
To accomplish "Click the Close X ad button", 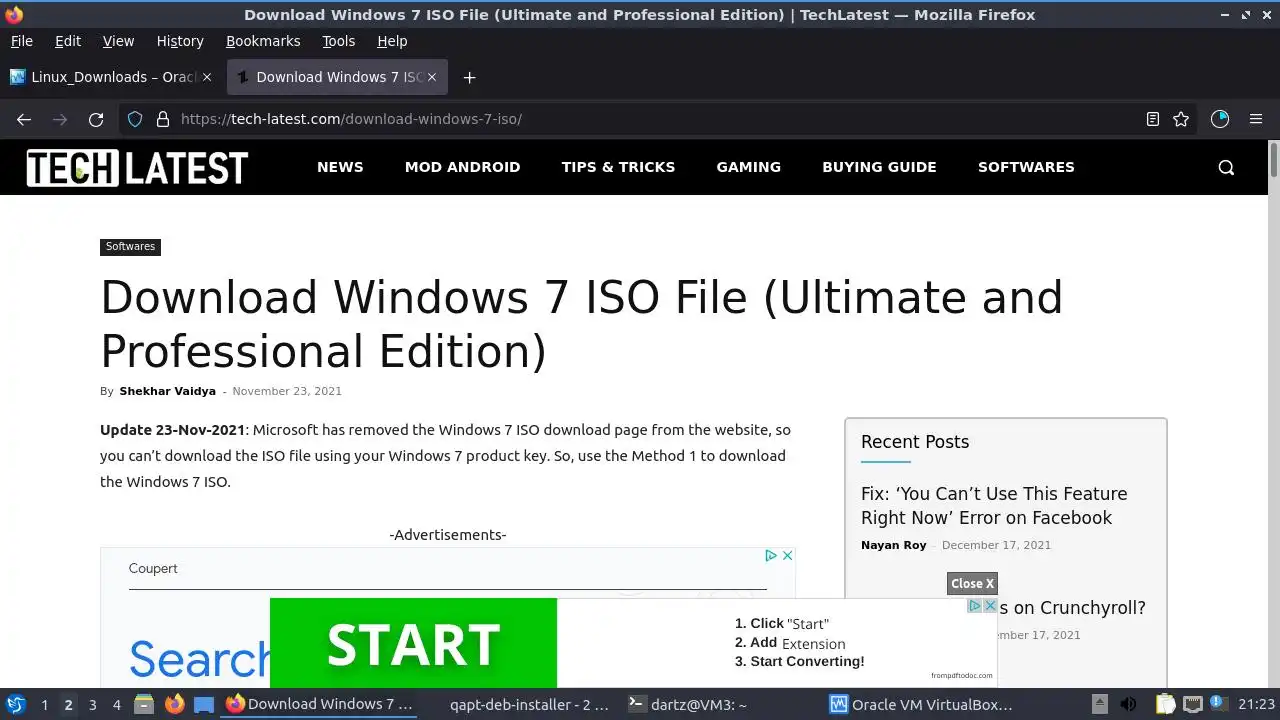I will pyautogui.click(x=972, y=584).
